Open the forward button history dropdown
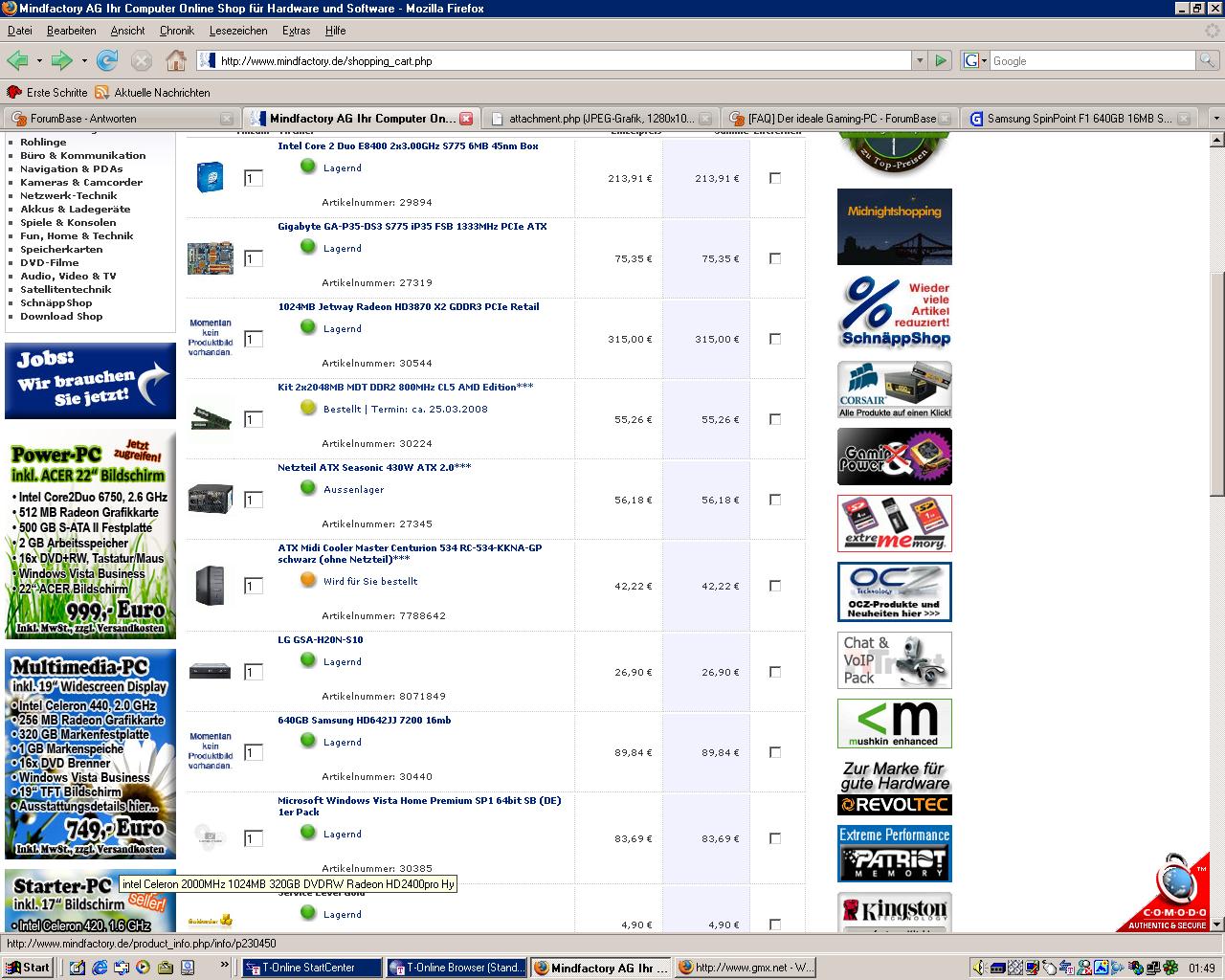Image resolution: width=1225 pixels, height=980 pixels. pos(84,60)
